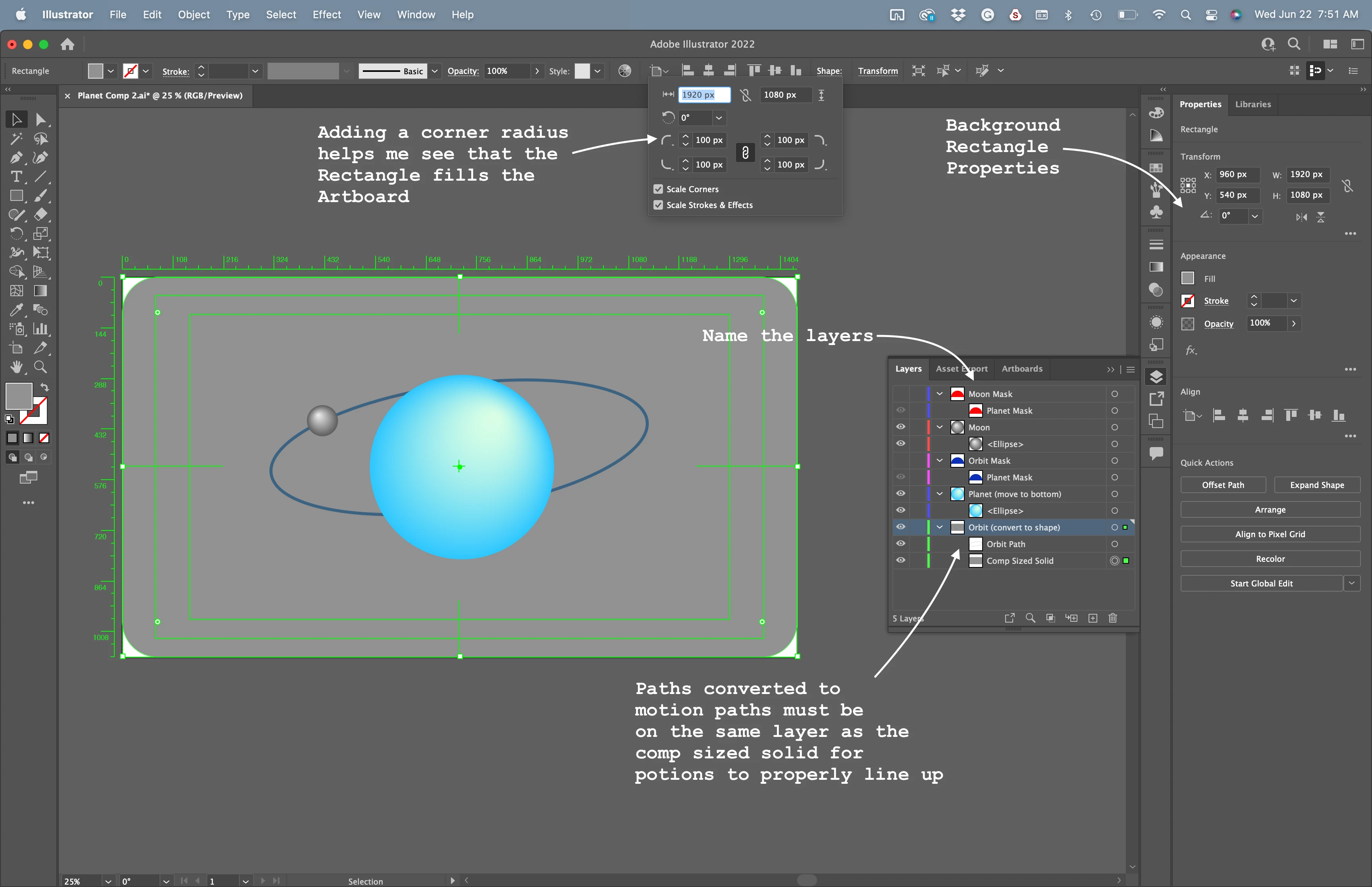Delete selection with Layers trash icon
The width and height of the screenshot is (1372, 887).
(1112, 618)
